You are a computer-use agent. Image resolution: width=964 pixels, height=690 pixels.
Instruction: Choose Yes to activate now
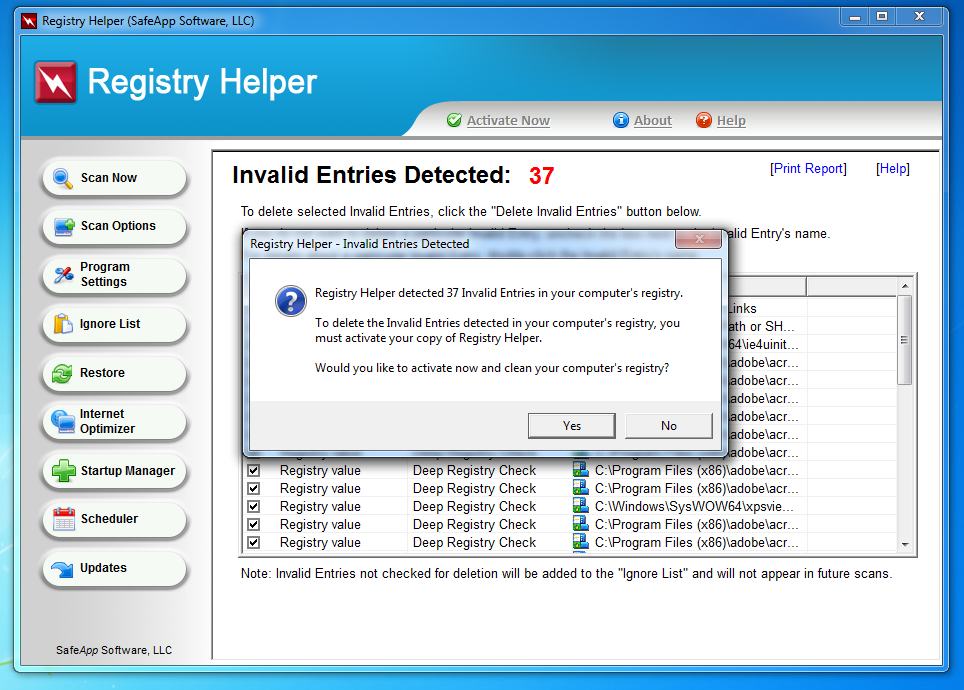572,426
